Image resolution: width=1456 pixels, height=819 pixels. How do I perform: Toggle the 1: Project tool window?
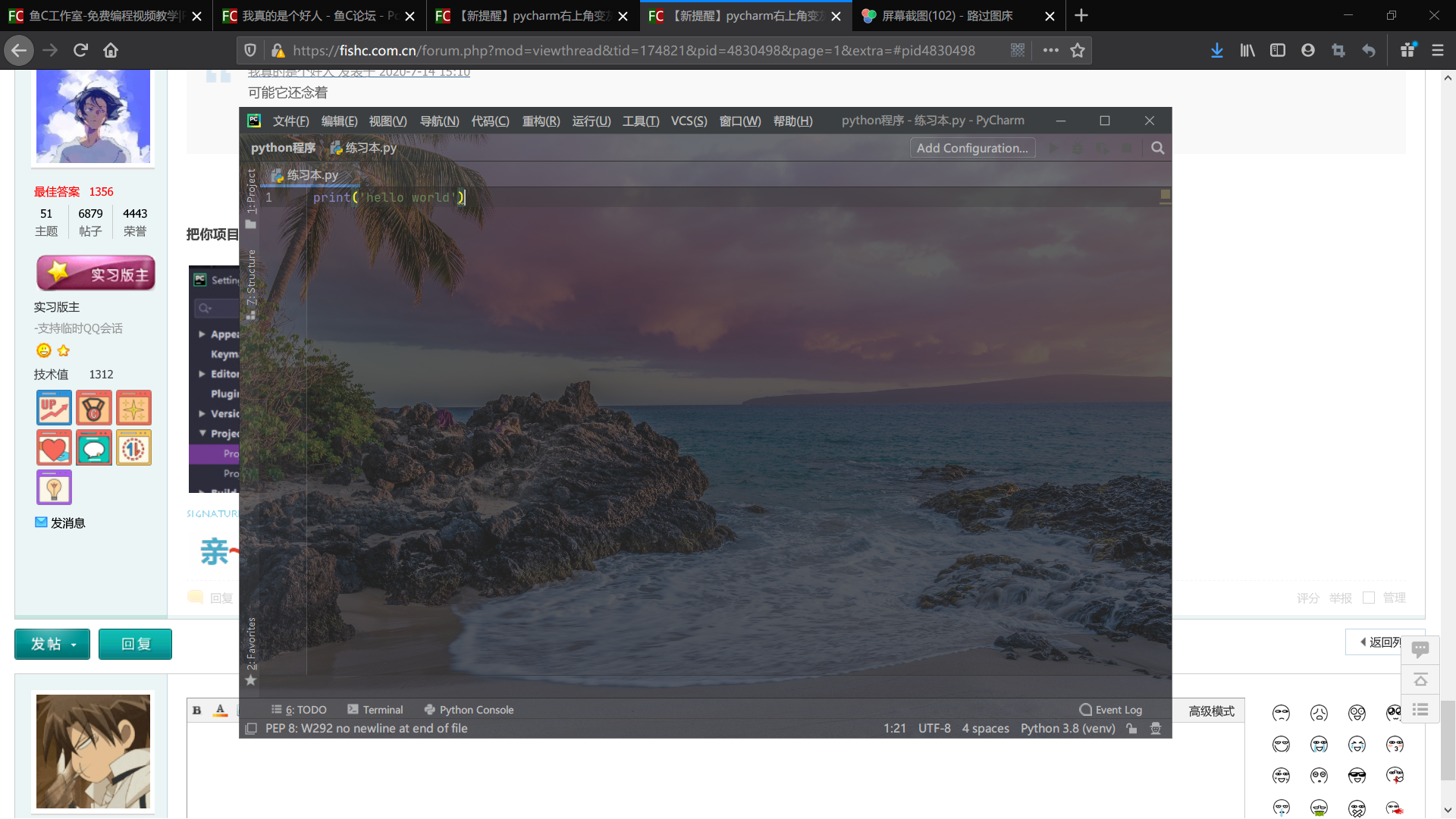pos(251,197)
